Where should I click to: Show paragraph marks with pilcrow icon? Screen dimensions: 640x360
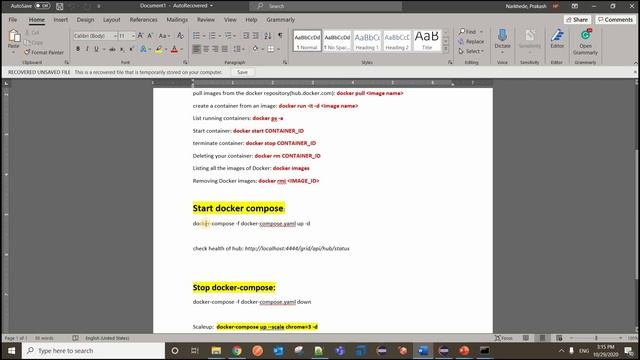click(280, 36)
